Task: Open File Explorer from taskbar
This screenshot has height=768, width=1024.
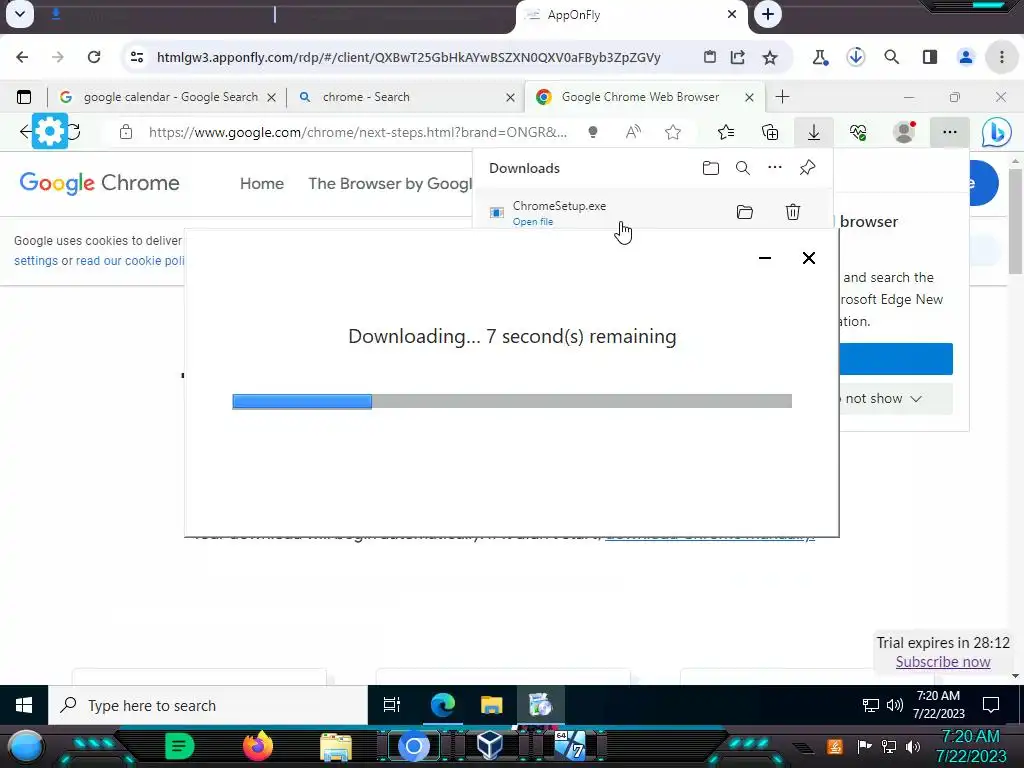Action: pyautogui.click(x=491, y=705)
